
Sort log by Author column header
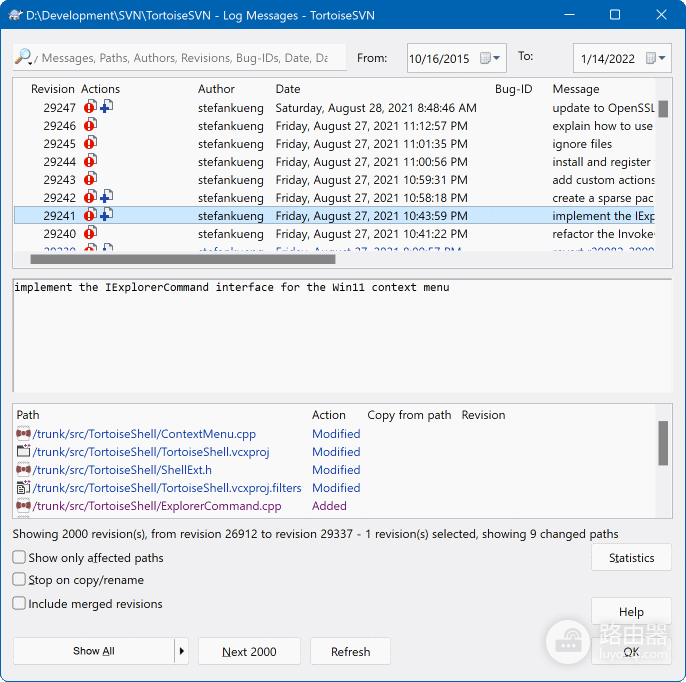pos(216,89)
